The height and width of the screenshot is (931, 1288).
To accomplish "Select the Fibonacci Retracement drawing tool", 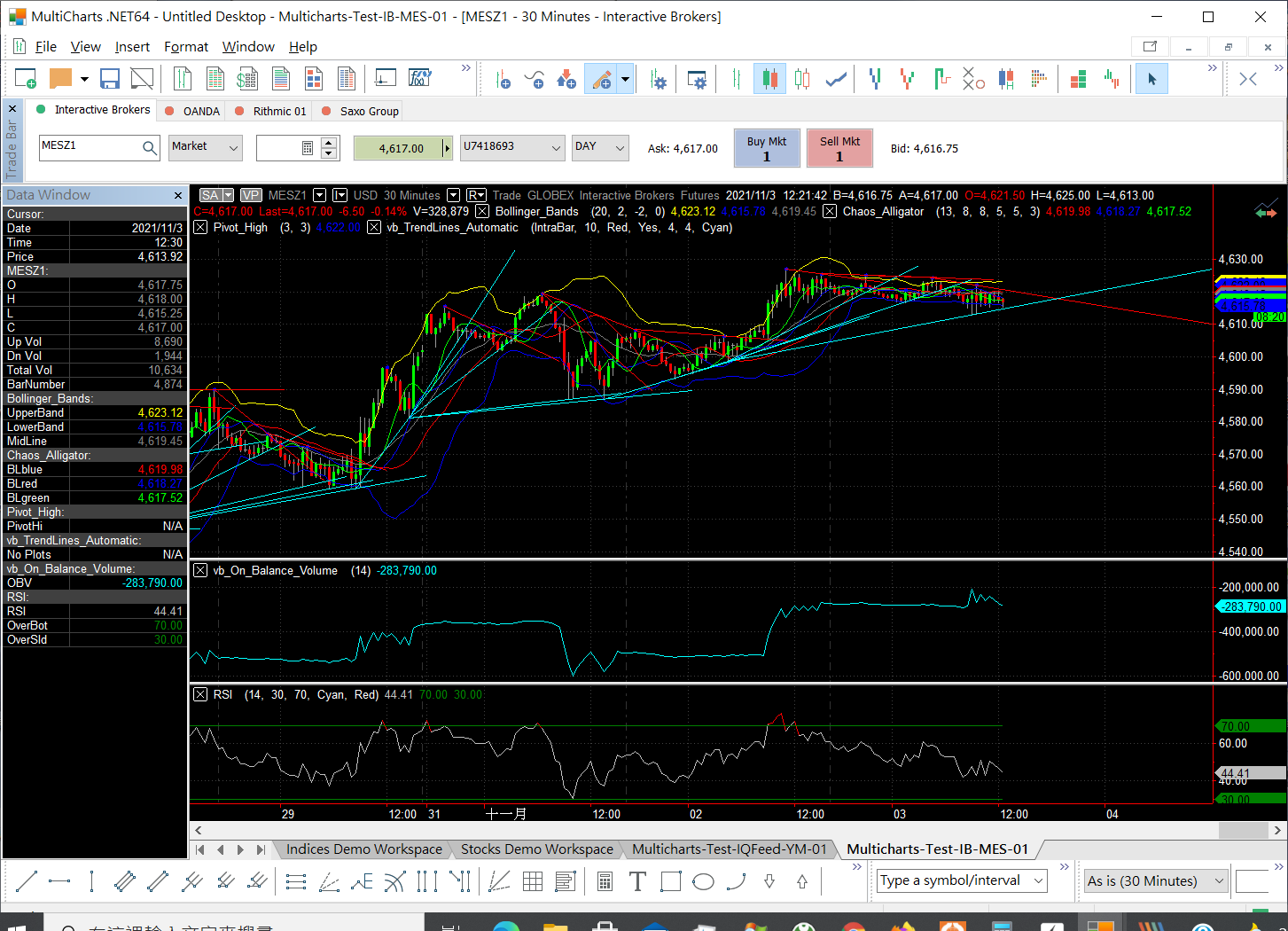I will coord(296,881).
